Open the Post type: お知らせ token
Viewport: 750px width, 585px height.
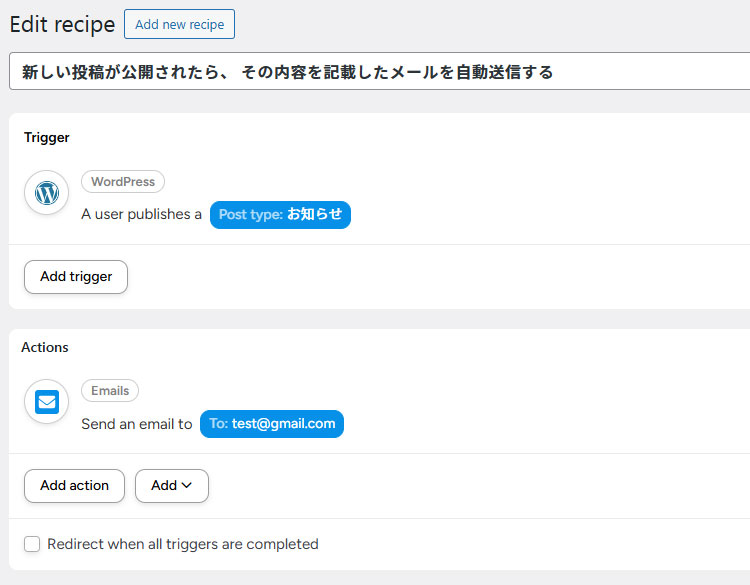click(x=280, y=214)
